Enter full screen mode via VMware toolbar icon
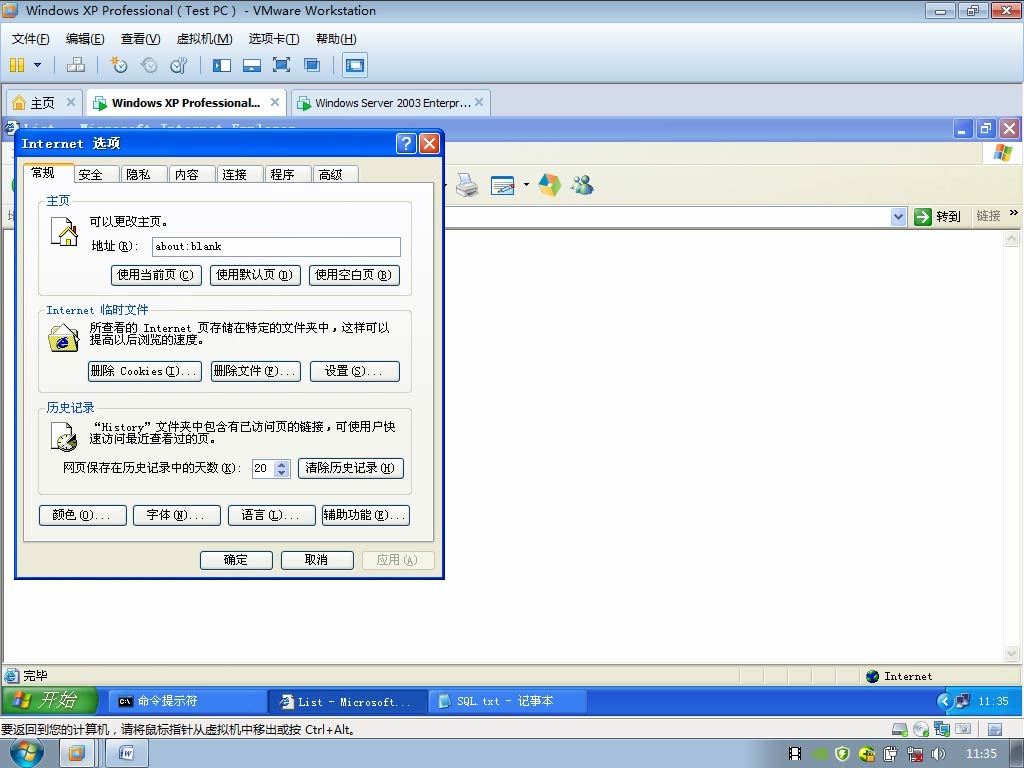The height and width of the screenshot is (768, 1024). (x=281, y=65)
